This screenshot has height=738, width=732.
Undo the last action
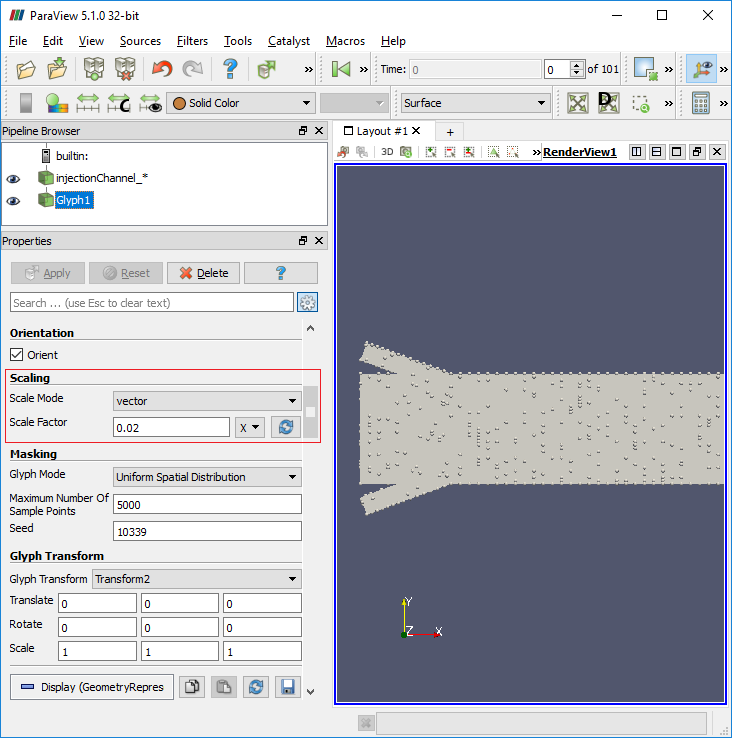(162, 69)
